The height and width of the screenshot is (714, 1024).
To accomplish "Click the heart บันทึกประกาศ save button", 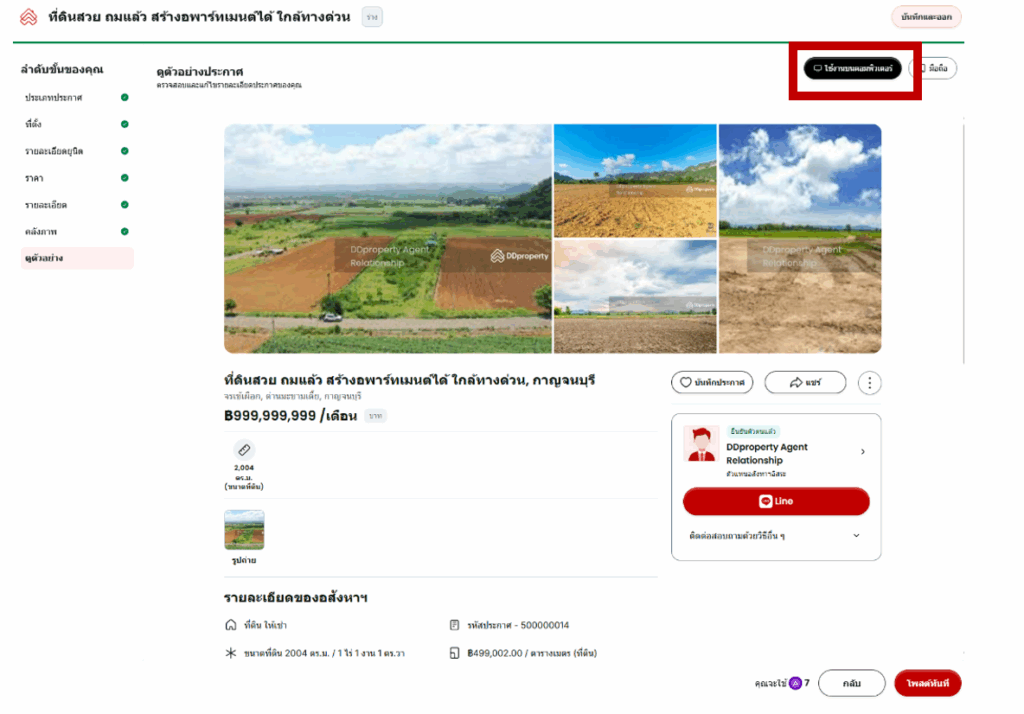I will [x=712, y=383].
